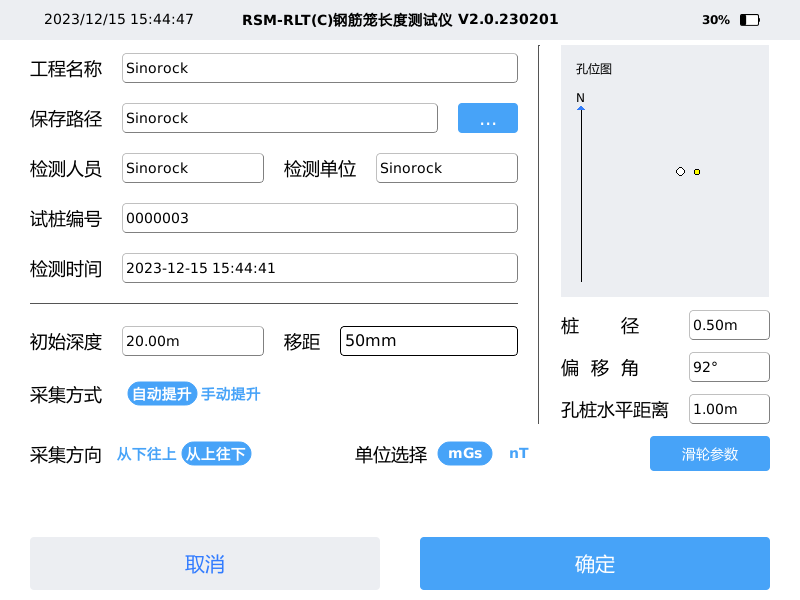
Task: Select 自动提升 acquisition mode
Action: pos(162,394)
